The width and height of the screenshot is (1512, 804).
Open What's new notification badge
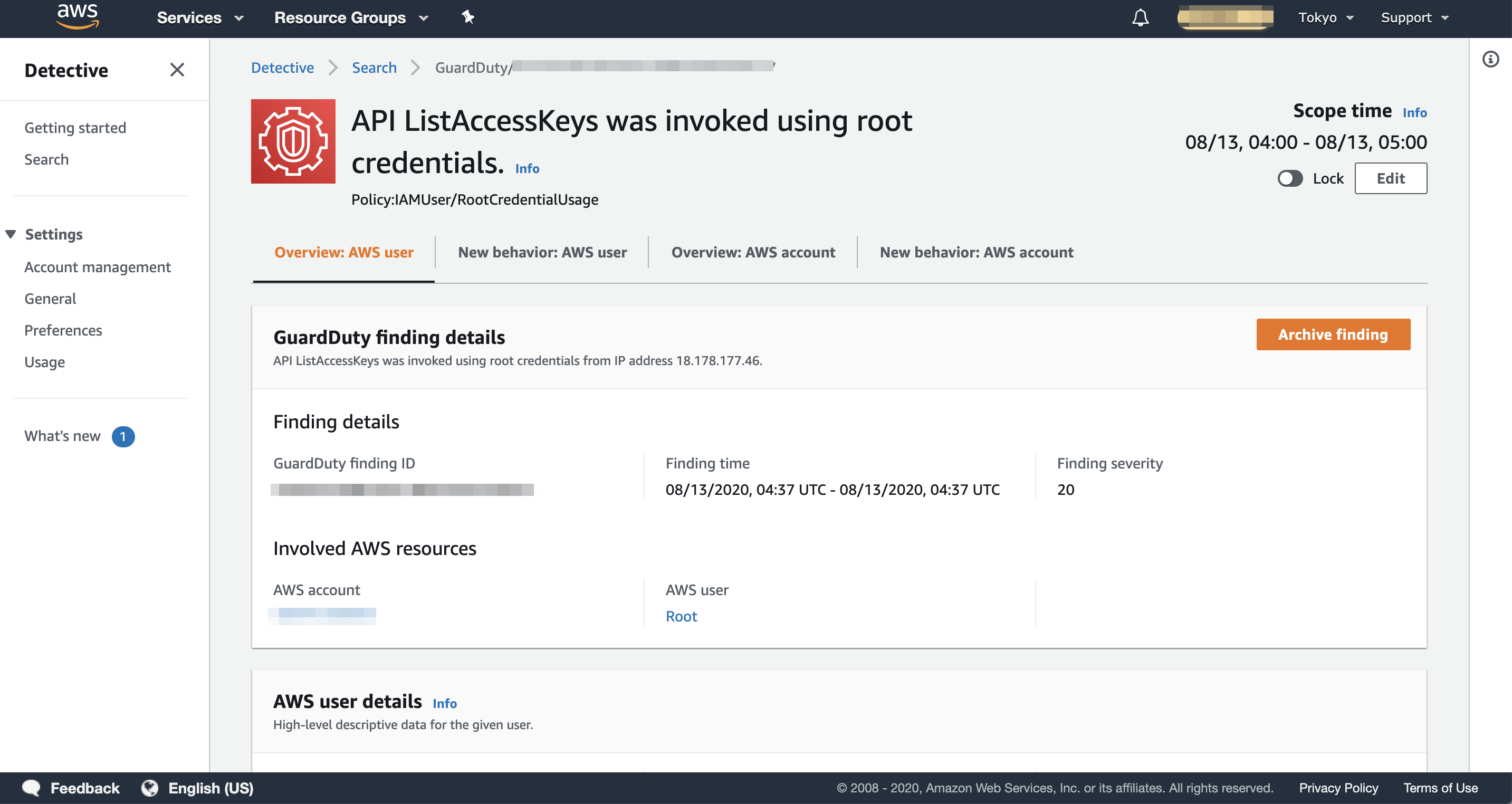pyautogui.click(x=123, y=436)
